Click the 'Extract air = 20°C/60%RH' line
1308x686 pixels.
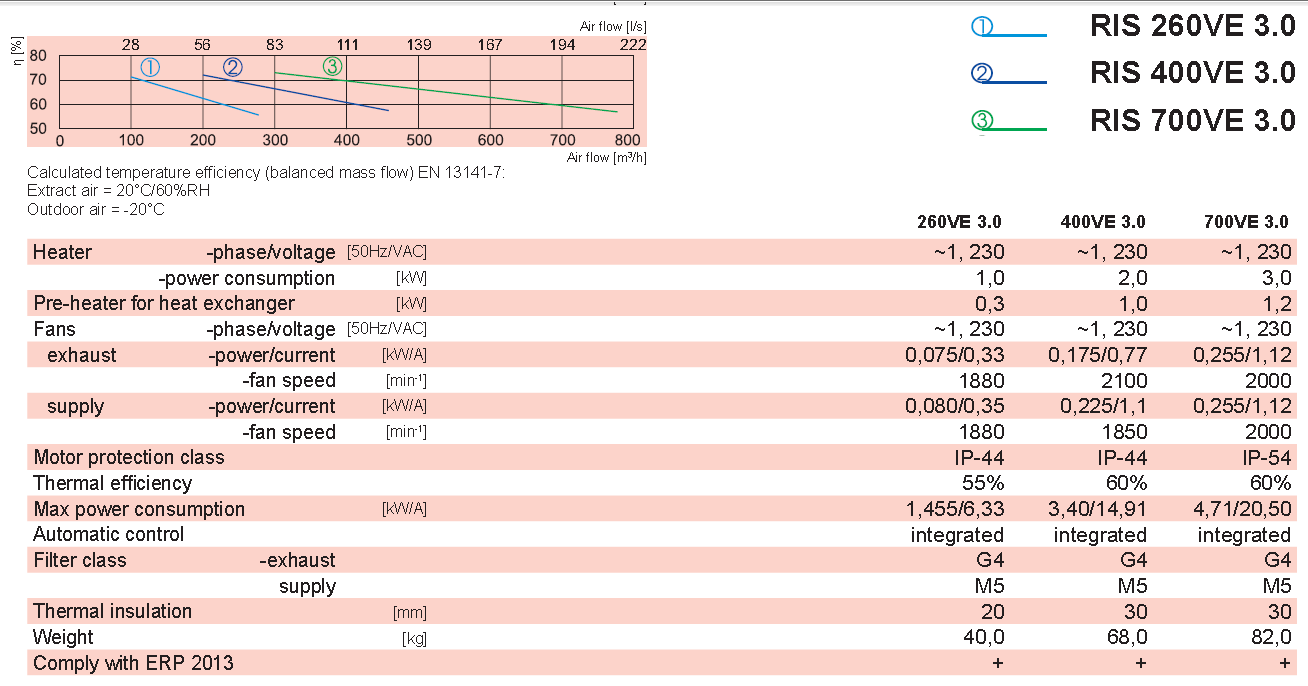point(119,190)
